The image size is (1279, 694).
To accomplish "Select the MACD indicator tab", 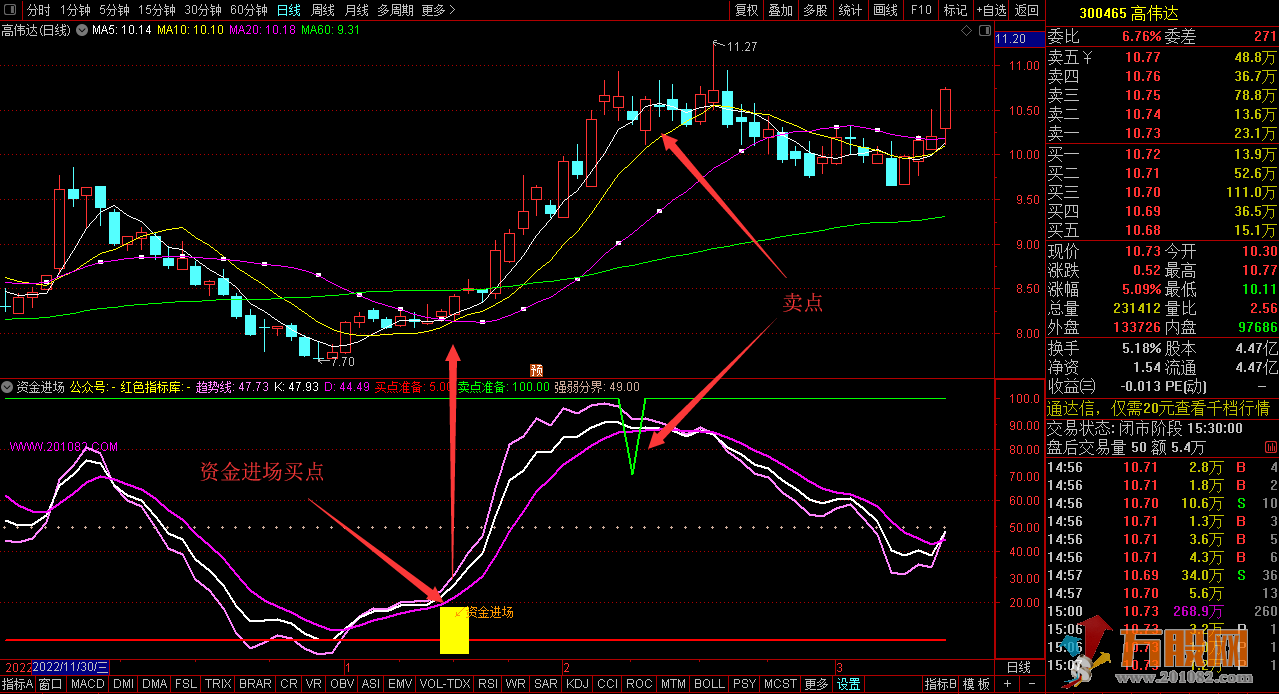I will [x=87, y=684].
